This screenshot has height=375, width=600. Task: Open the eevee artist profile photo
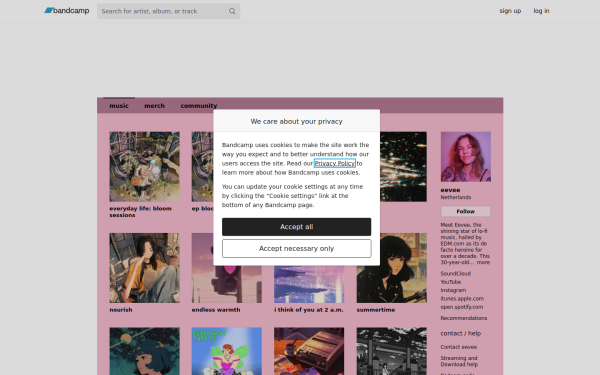(x=466, y=157)
